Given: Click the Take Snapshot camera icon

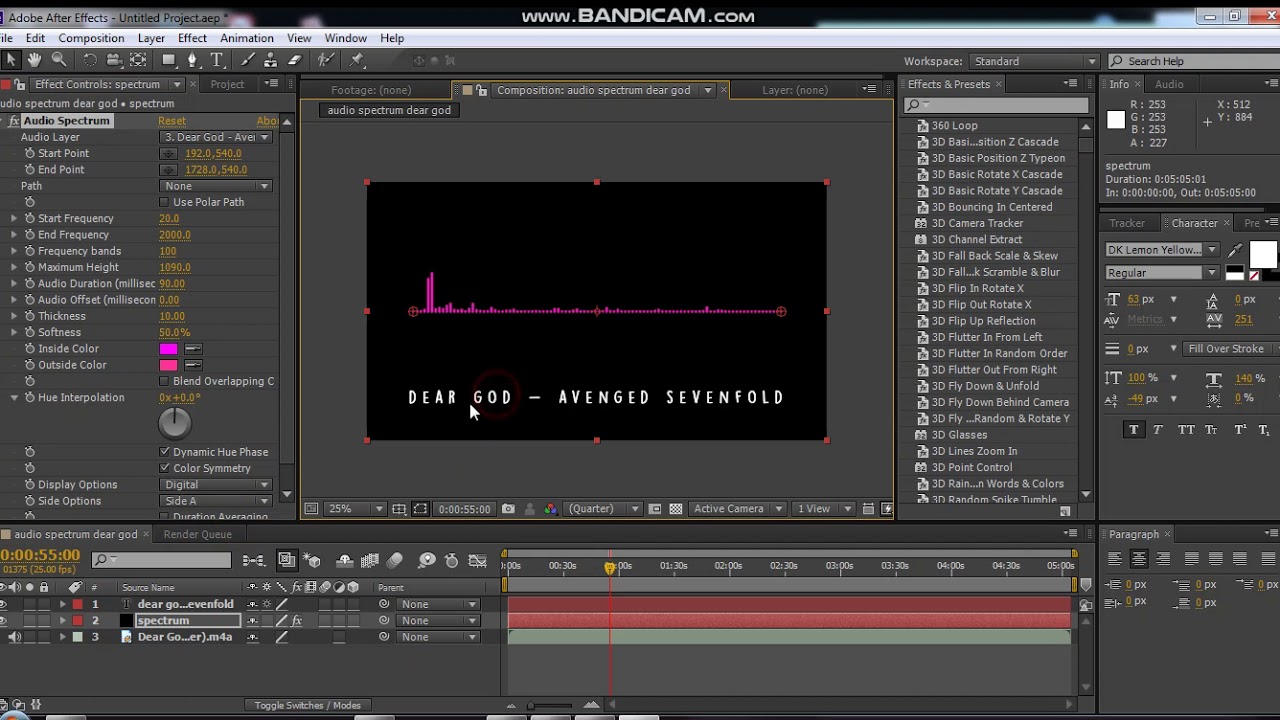Looking at the screenshot, I should [x=508, y=509].
